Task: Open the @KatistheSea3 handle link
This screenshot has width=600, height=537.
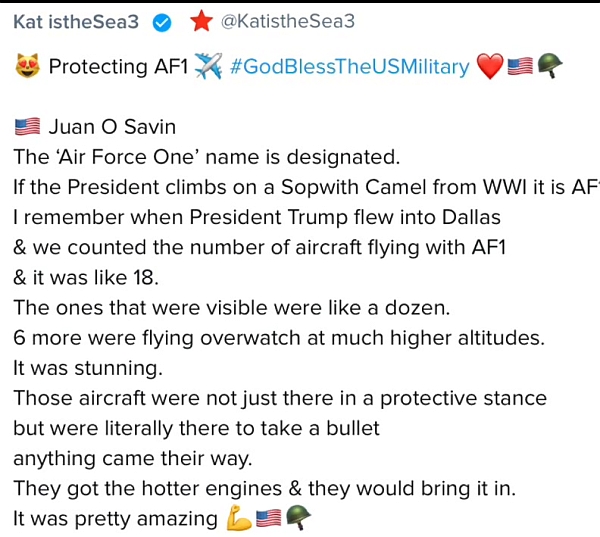Action: click(x=288, y=22)
